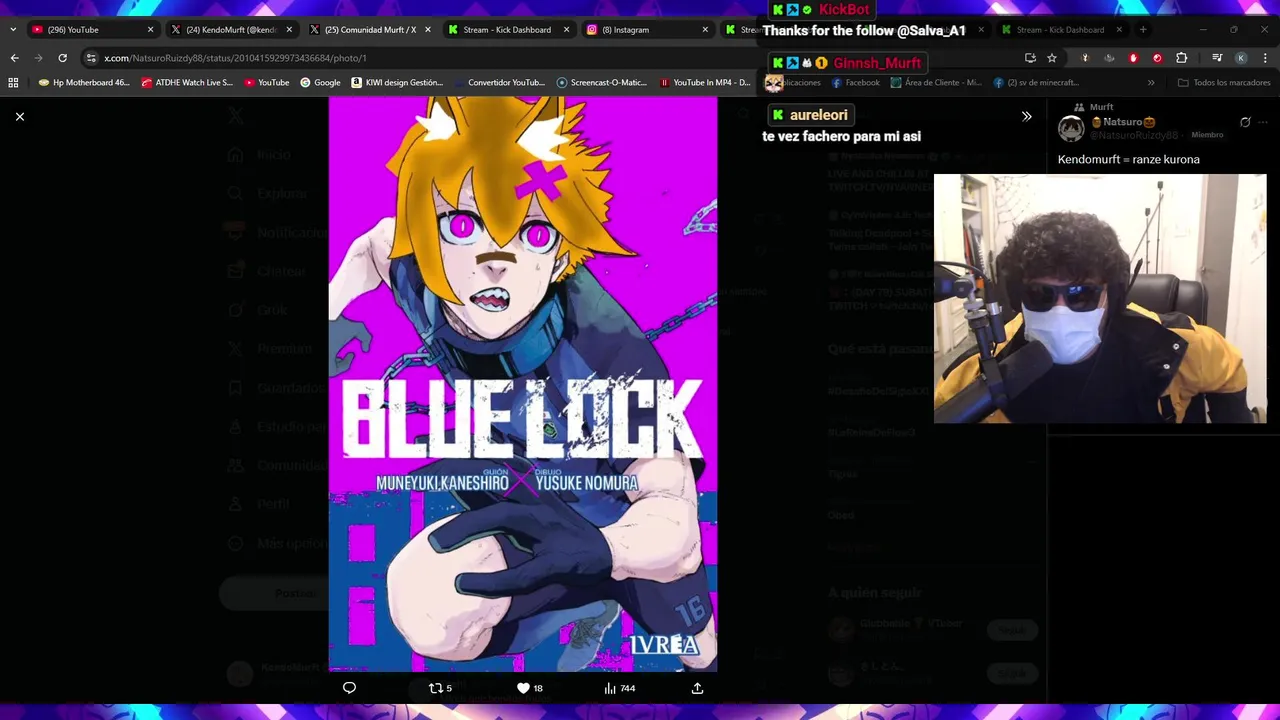Go forward in browser history

point(38,58)
